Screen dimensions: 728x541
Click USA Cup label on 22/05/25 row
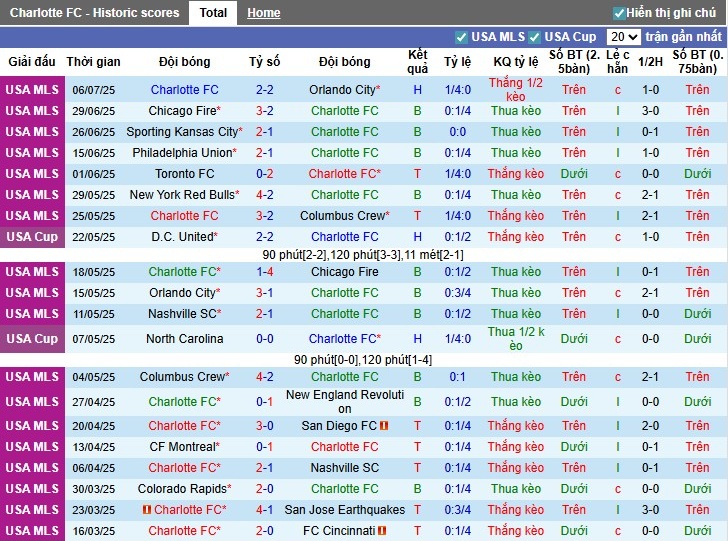(32, 237)
